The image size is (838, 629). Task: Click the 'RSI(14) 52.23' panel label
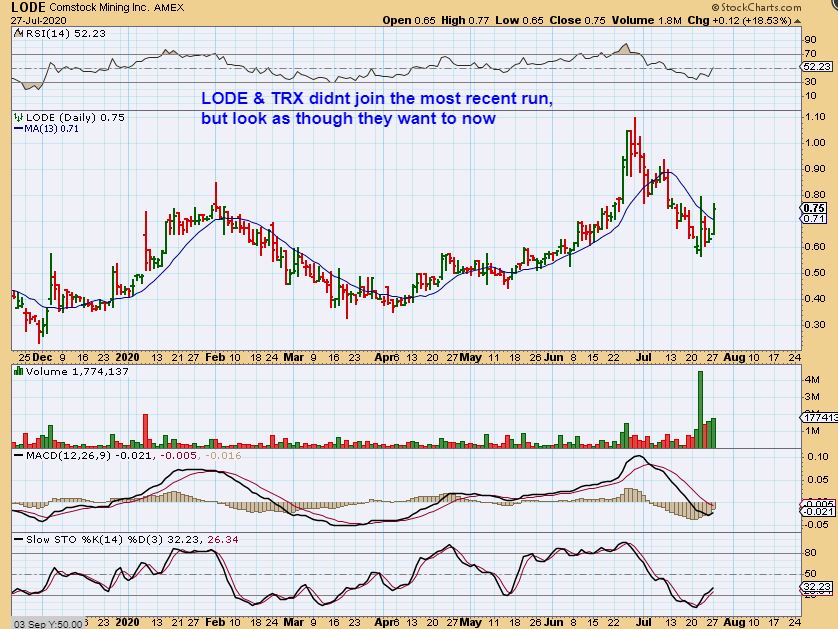point(65,34)
